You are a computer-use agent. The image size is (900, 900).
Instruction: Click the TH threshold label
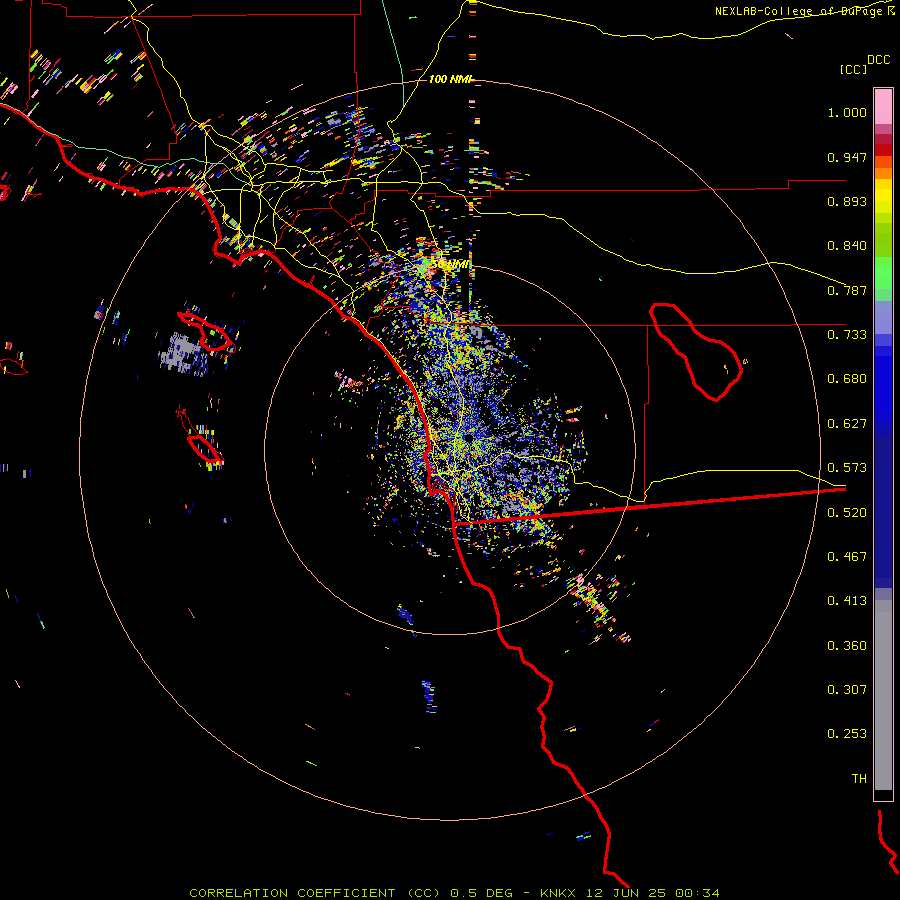pos(859,779)
